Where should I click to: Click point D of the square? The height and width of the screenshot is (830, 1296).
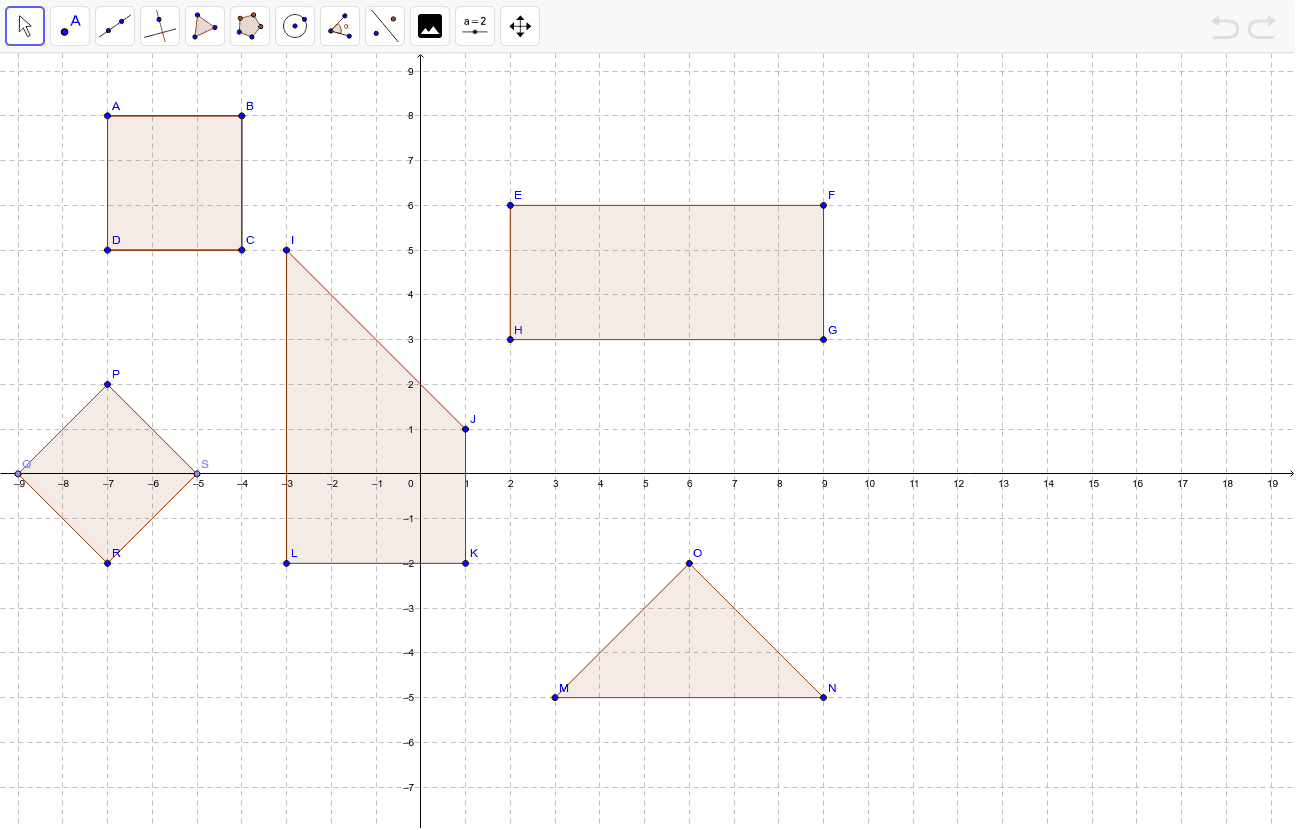click(108, 250)
